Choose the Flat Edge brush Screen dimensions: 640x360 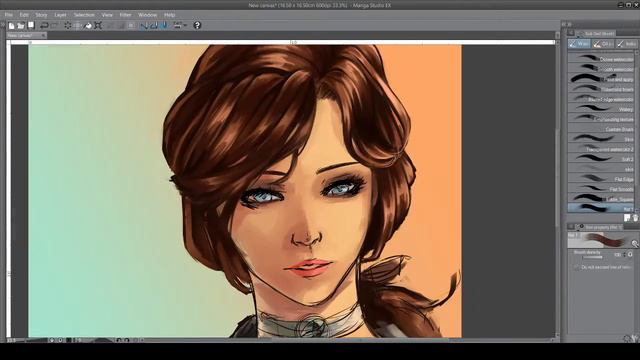(601, 179)
